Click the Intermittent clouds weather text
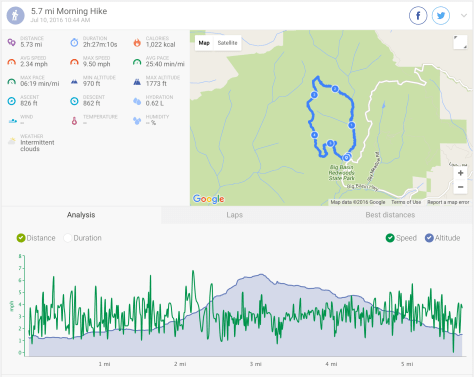 37,146
